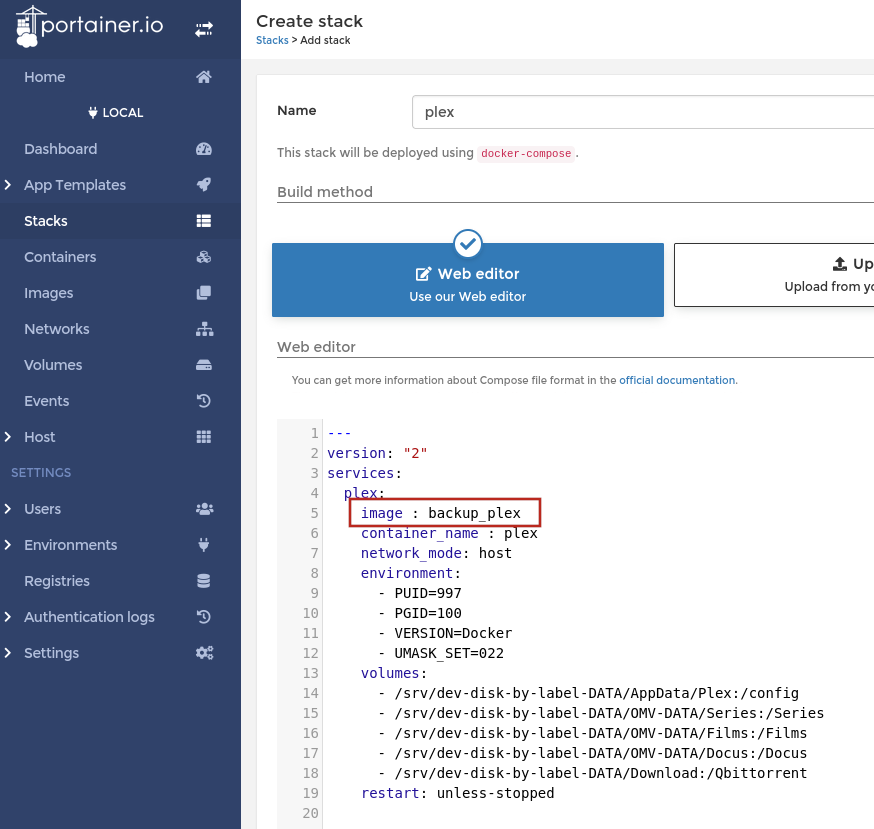Click the checkmark badge above Web editor
This screenshot has width=874, height=829.
tap(468, 244)
